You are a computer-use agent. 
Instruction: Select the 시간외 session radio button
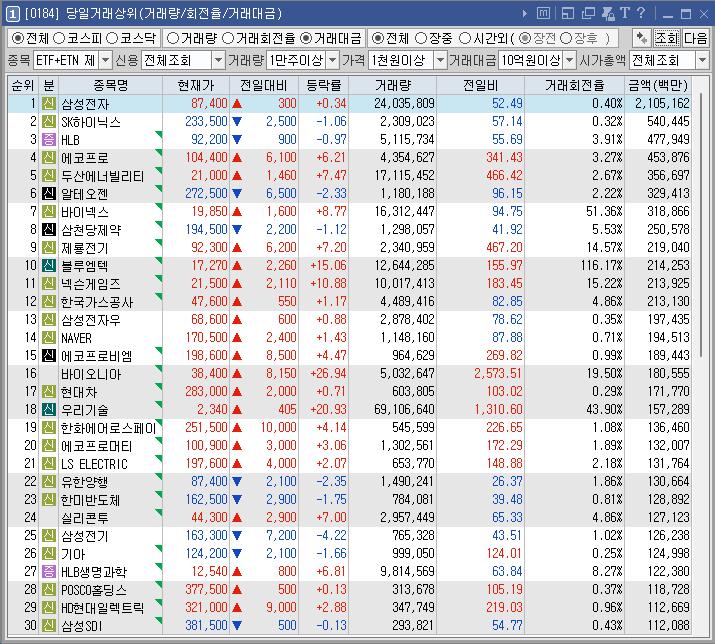tap(464, 38)
